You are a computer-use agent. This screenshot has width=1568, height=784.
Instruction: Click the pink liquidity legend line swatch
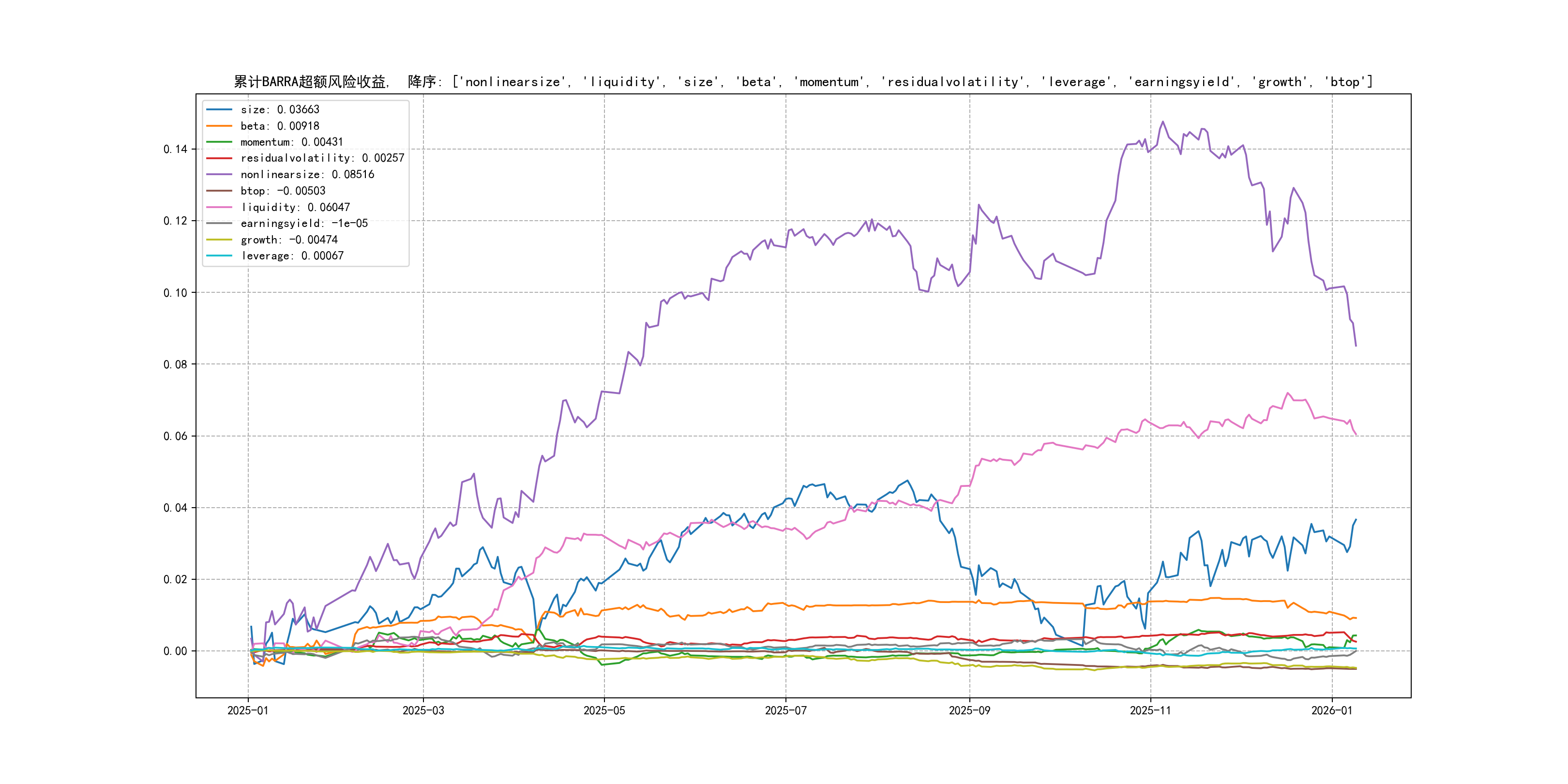(219, 208)
